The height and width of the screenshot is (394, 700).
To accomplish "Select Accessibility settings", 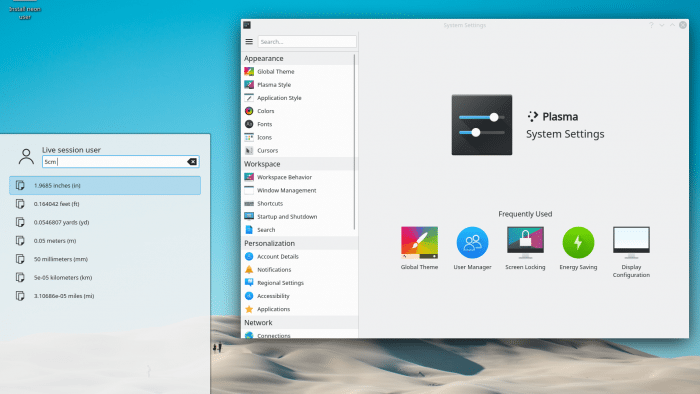I will click(x=299, y=296).
